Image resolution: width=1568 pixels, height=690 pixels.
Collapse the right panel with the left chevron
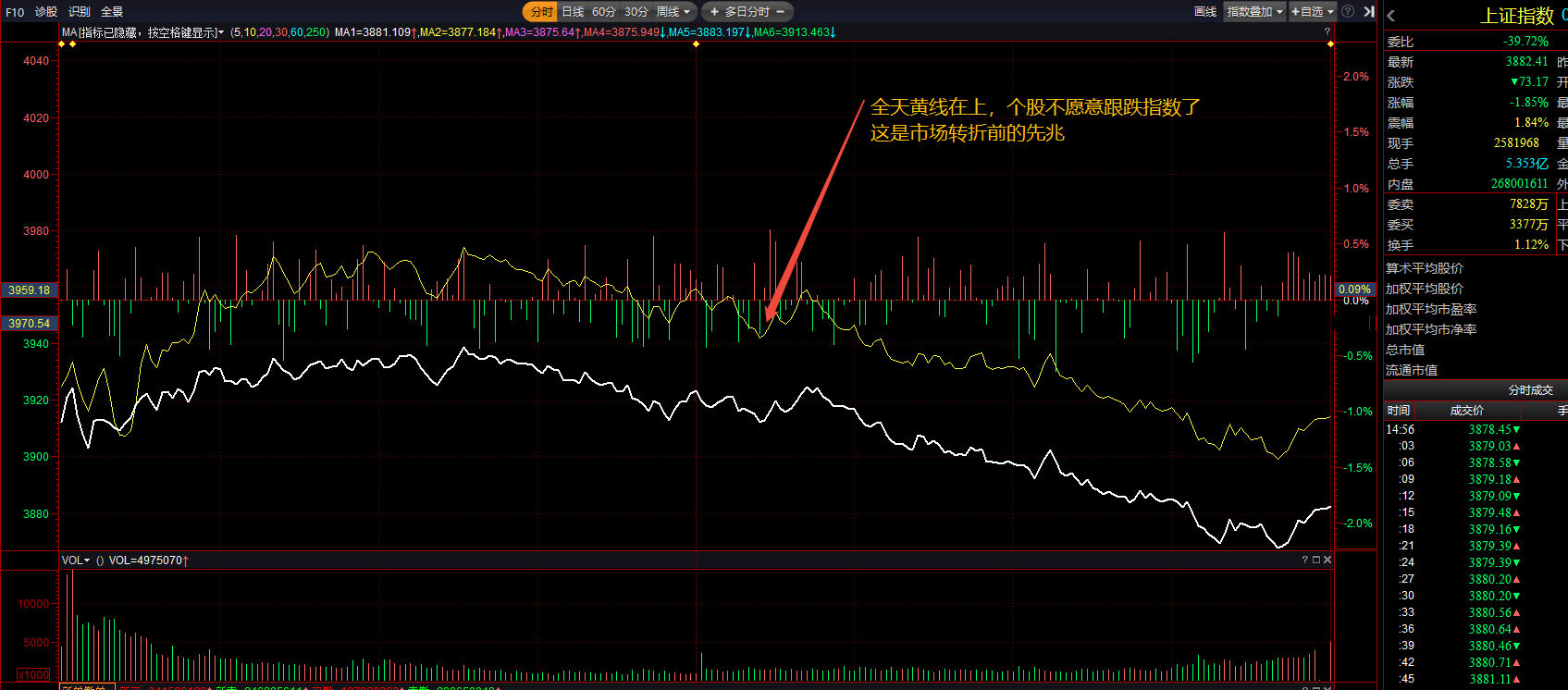coord(1390,16)
